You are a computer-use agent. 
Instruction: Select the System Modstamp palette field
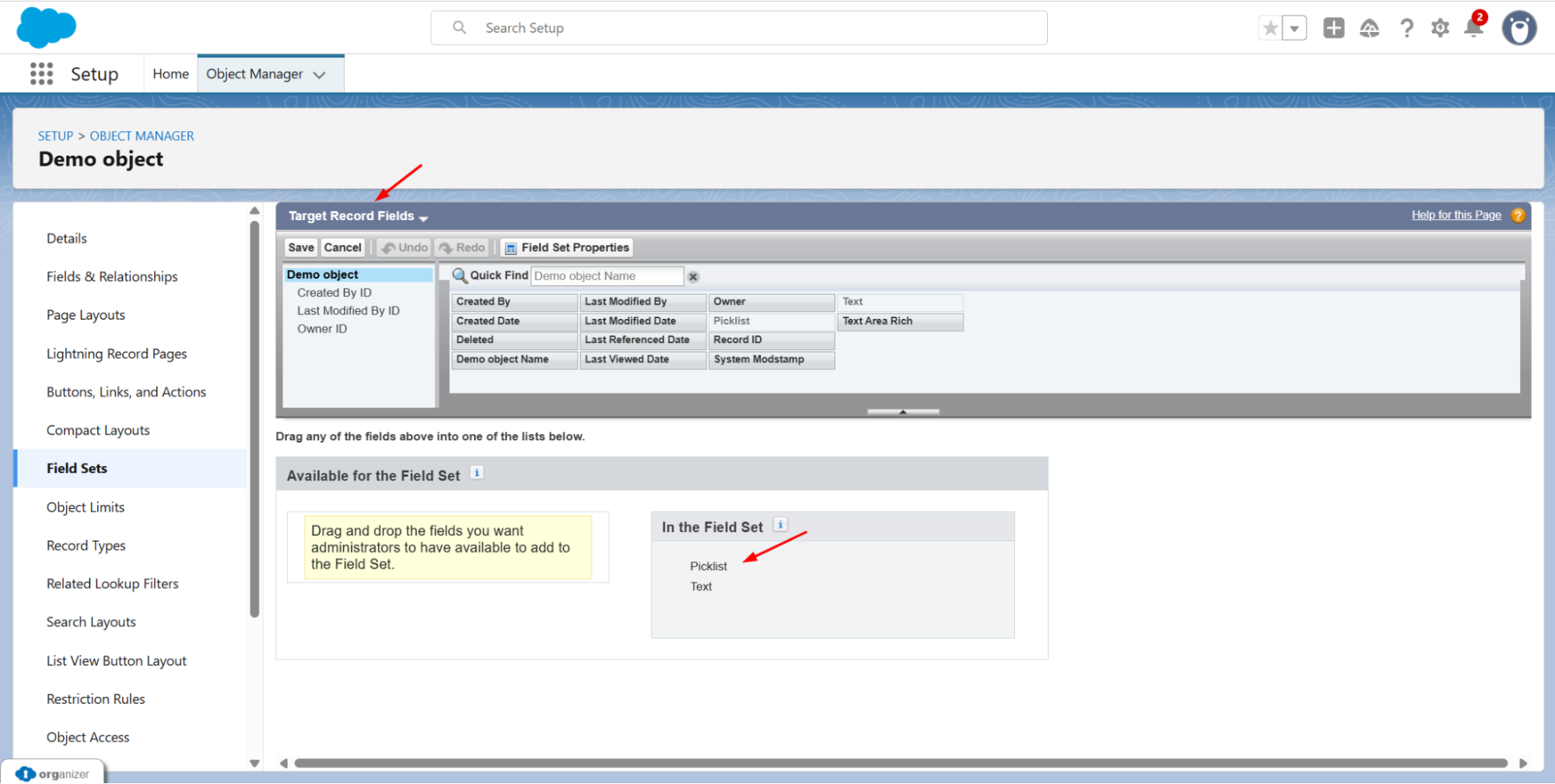coord(772,359)
